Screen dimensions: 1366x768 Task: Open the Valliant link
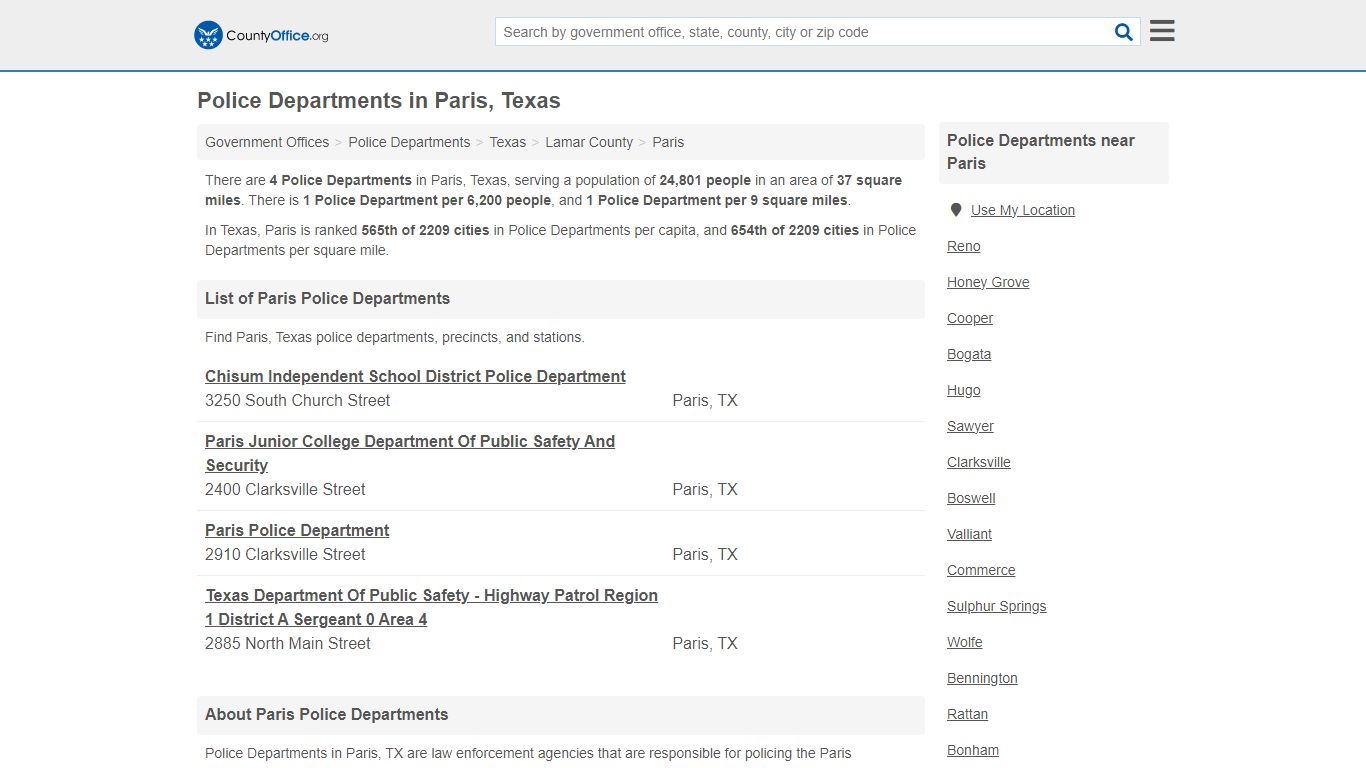[969, 534]
